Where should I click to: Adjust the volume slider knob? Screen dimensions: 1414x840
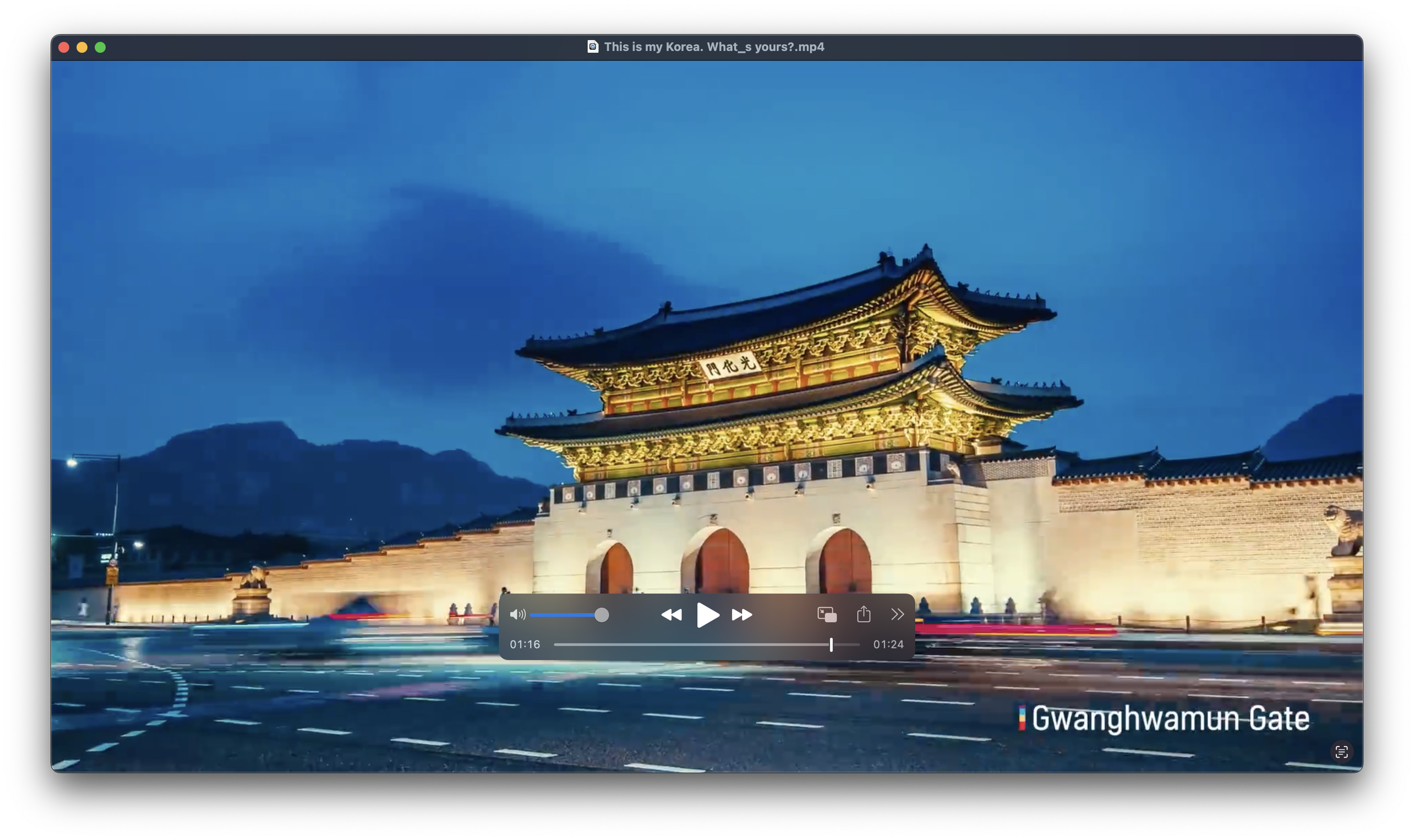(x=601, y=615)
